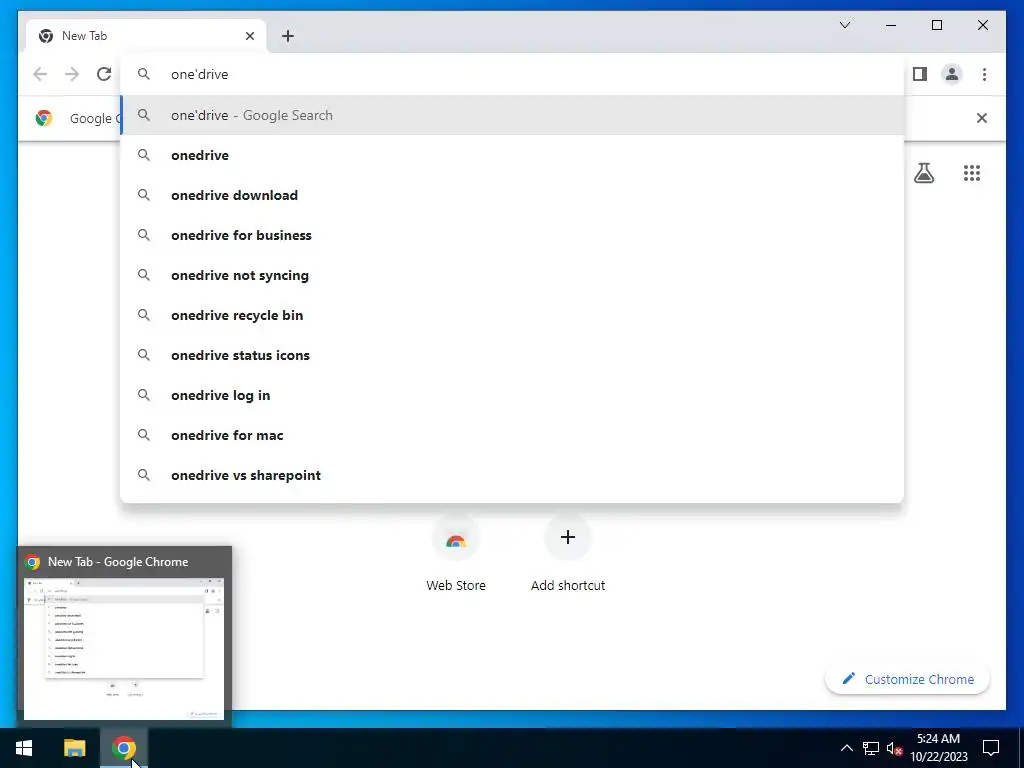Open the Chrome profile avatar
Image resolution: width=1024 pixels, height=768 pixels.
pos(952,74)
